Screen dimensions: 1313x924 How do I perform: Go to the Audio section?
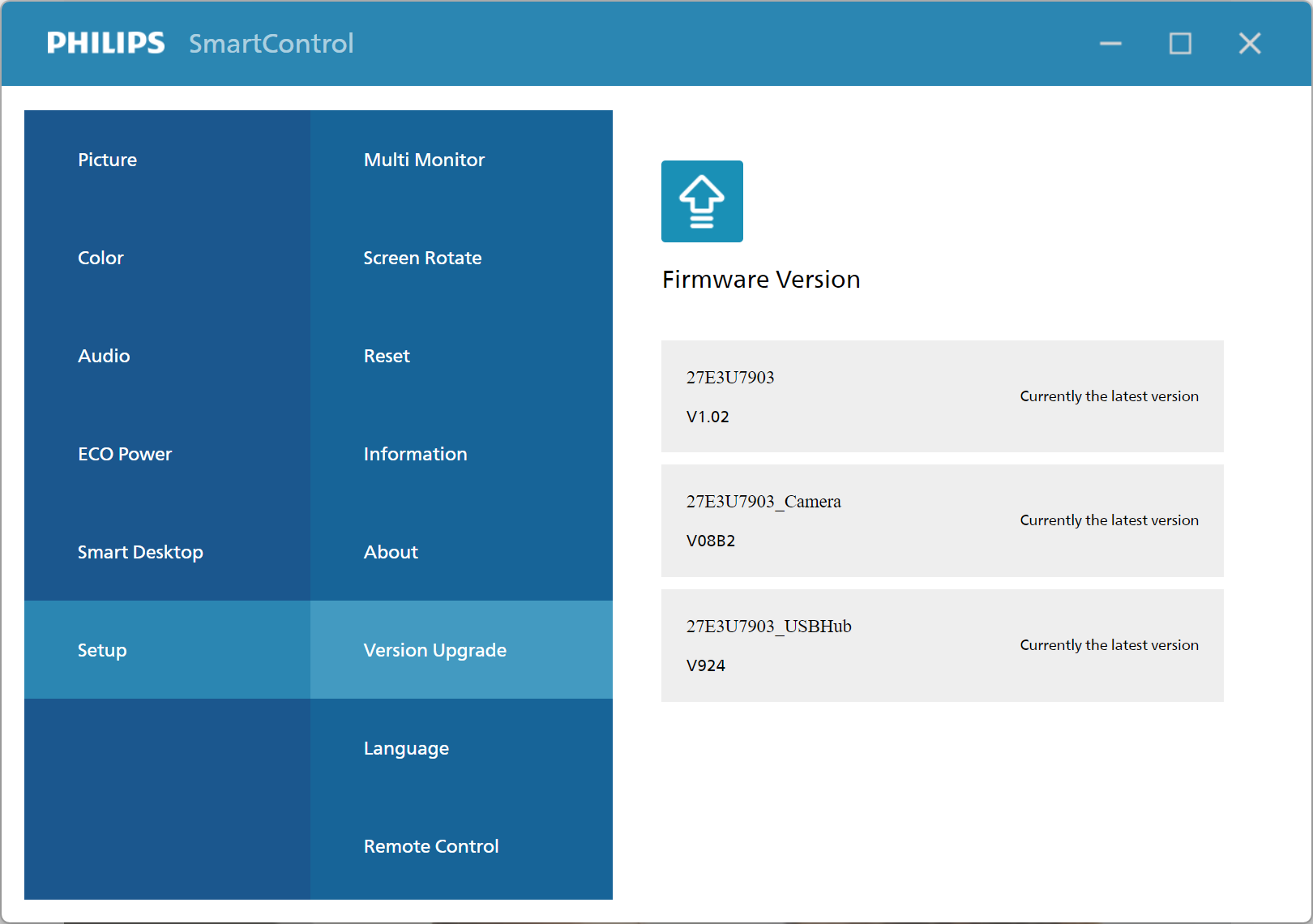click(104, 356)
